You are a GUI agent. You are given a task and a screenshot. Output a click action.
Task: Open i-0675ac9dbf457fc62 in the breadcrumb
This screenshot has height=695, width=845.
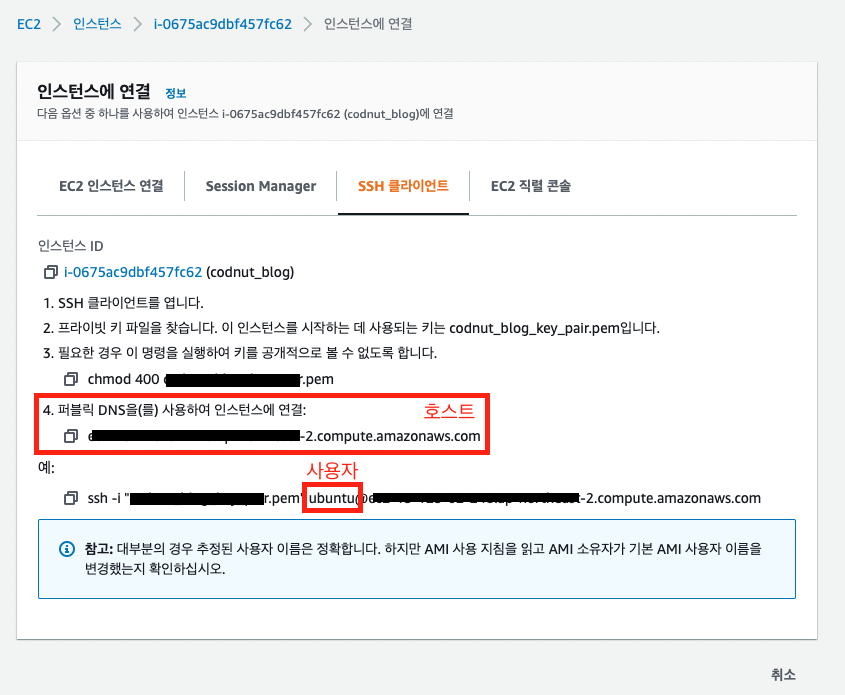(x=223, y=24)
